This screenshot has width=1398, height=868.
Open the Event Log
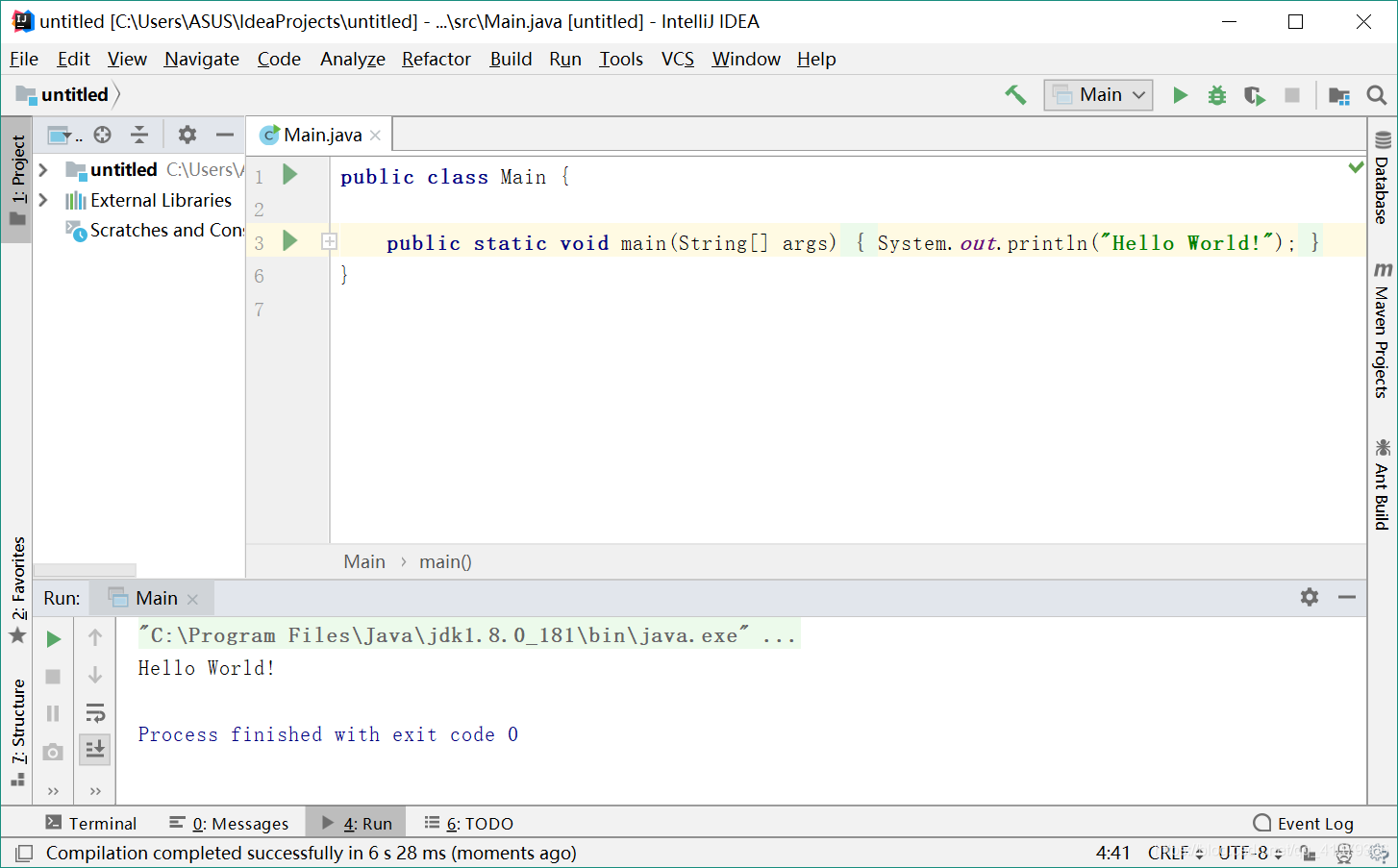click(x=1304, y=823)
